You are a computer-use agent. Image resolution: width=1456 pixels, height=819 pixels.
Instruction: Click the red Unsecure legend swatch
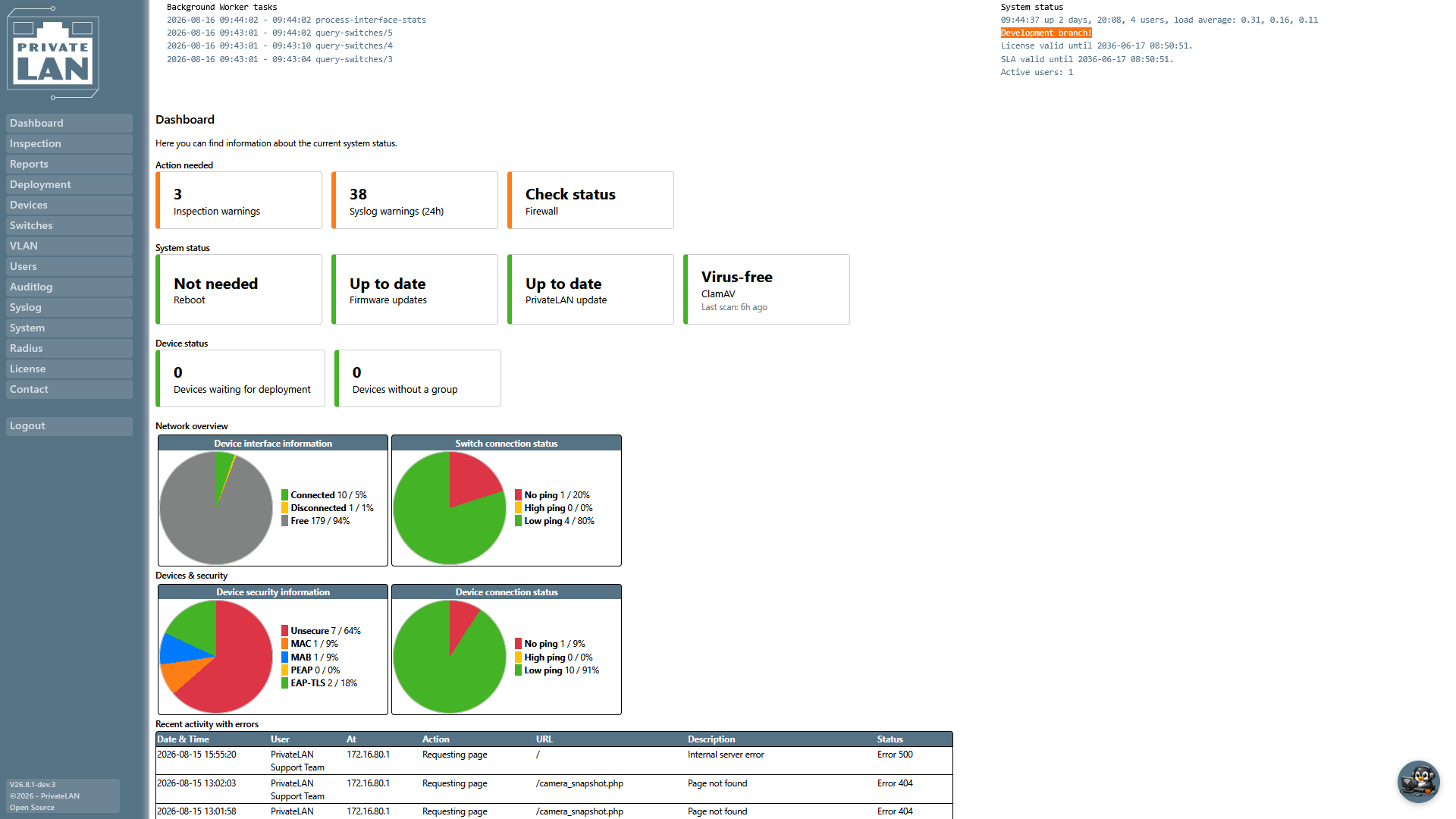point(285,631)
